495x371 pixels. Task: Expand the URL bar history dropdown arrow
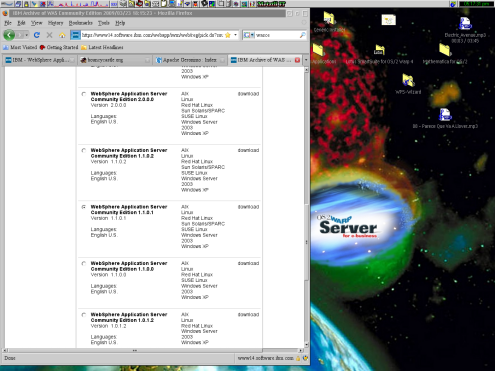tap(235, 35)
